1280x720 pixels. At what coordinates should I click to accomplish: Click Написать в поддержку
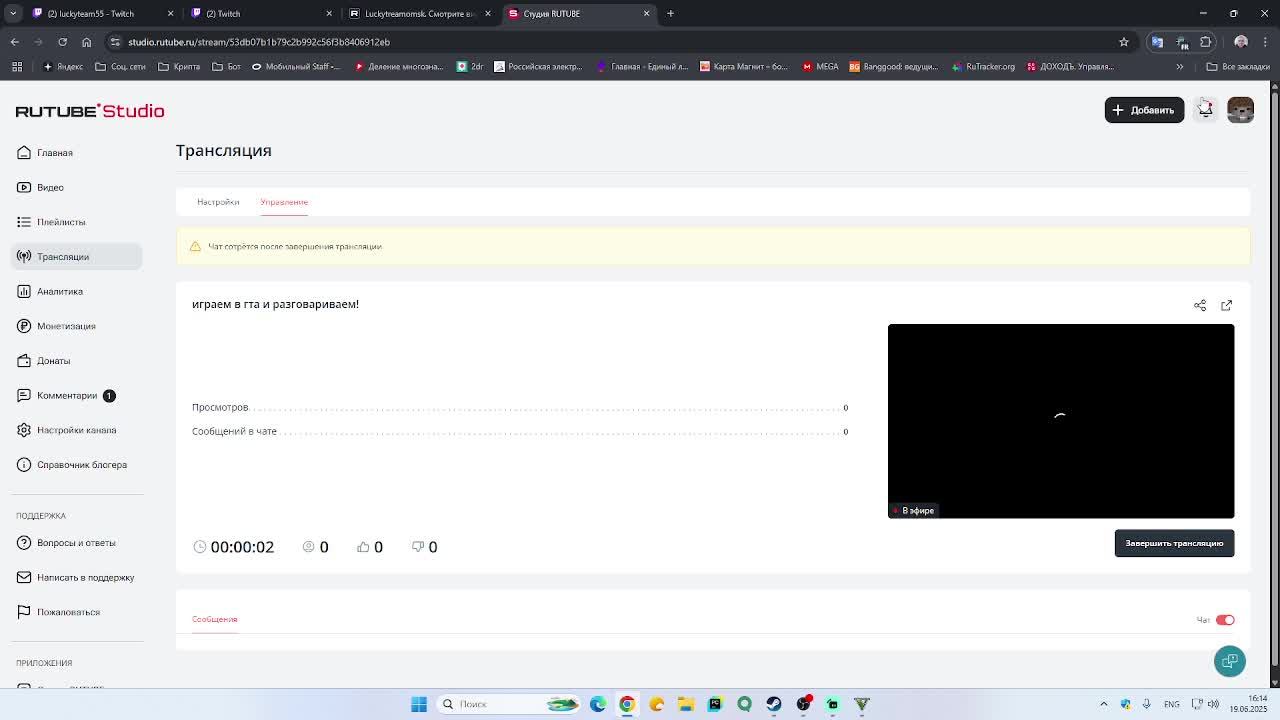[85, 577]
